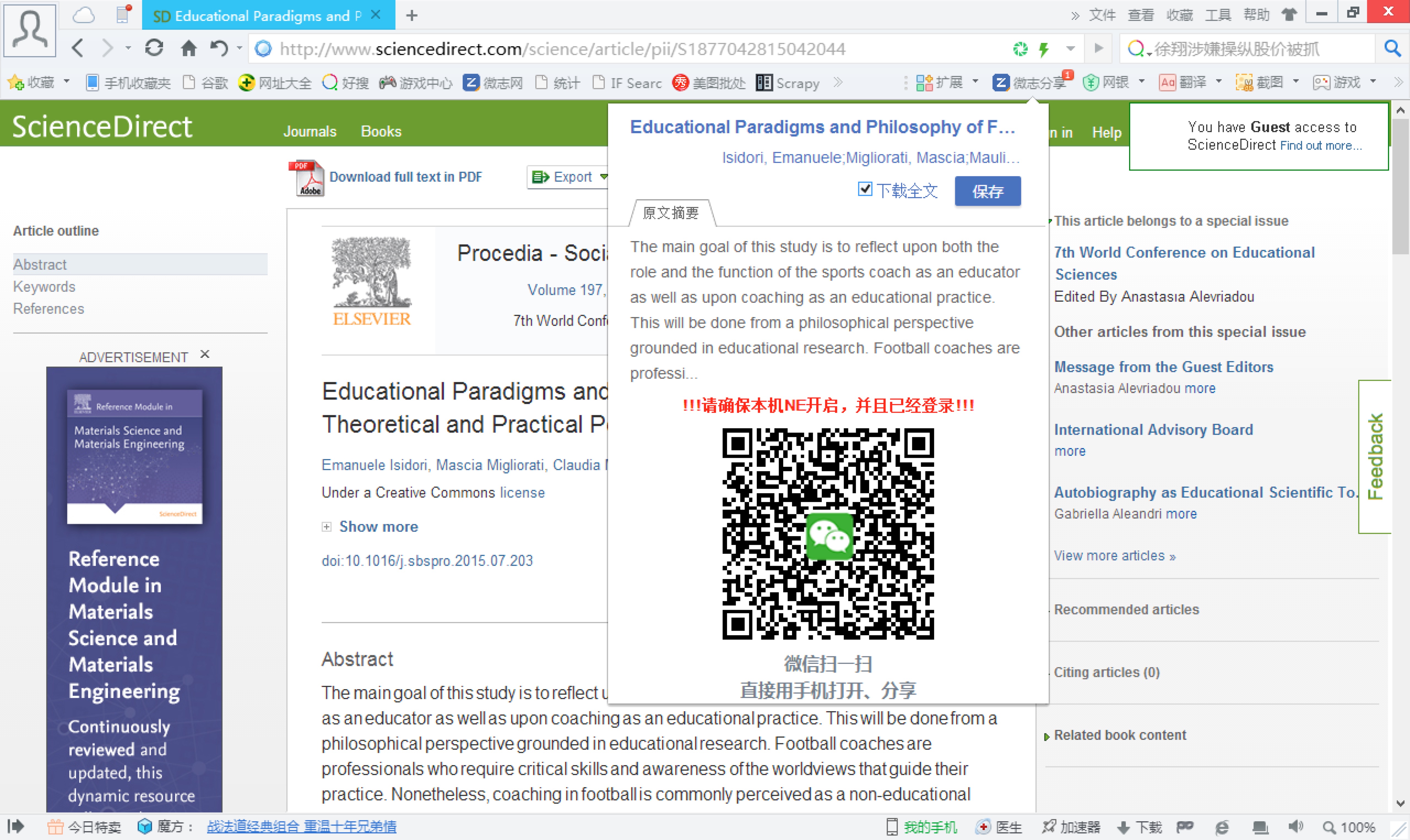Click the sidebar toggle icon at bottom left

(x=16, y=827)
